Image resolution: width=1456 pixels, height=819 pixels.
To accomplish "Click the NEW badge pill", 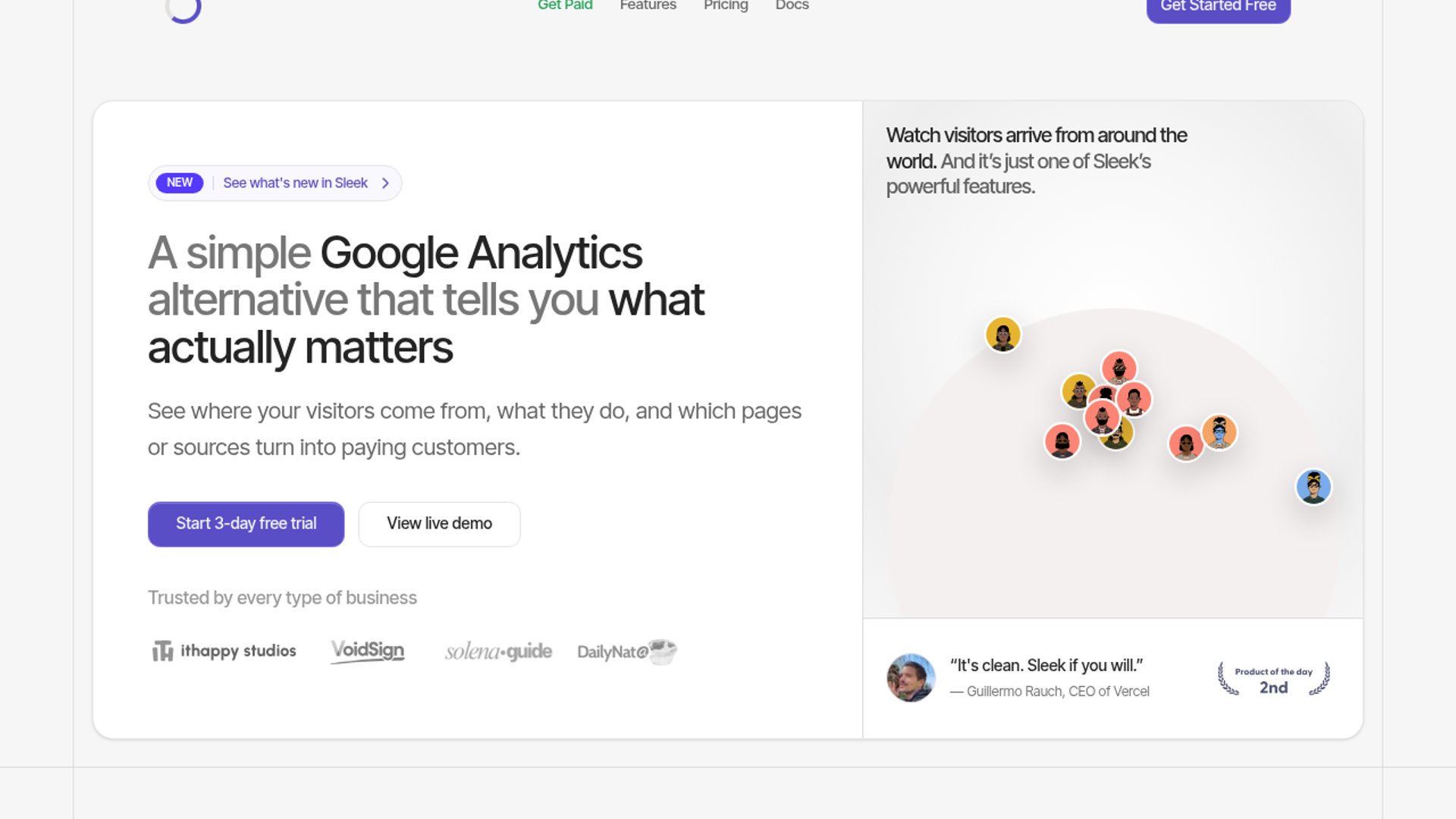I will point(180,183).
